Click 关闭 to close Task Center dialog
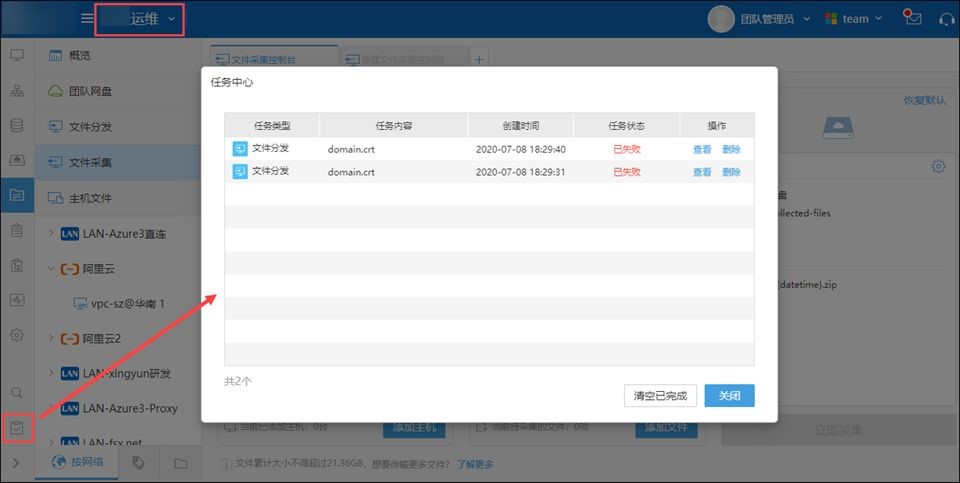The height and width of the screenshot is (483, 960). tap(729, 396)
